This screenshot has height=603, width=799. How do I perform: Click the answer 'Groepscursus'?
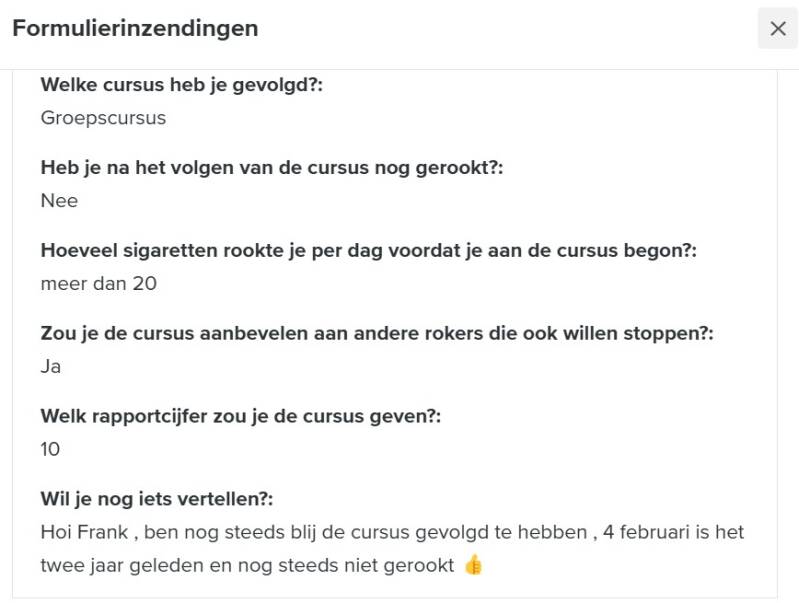[x=103, y=118]
